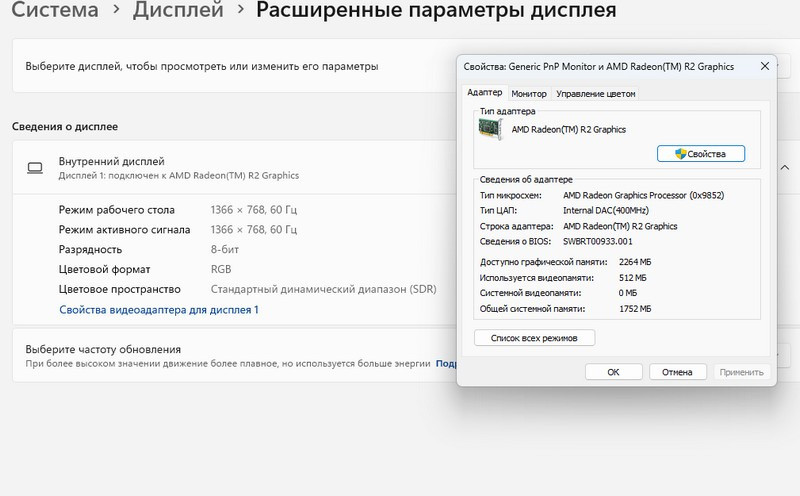Click the Стандартный динамический диапазон (SDR) value
The width and height of the screenshot is (800, 496).
(x=323, y=289)
